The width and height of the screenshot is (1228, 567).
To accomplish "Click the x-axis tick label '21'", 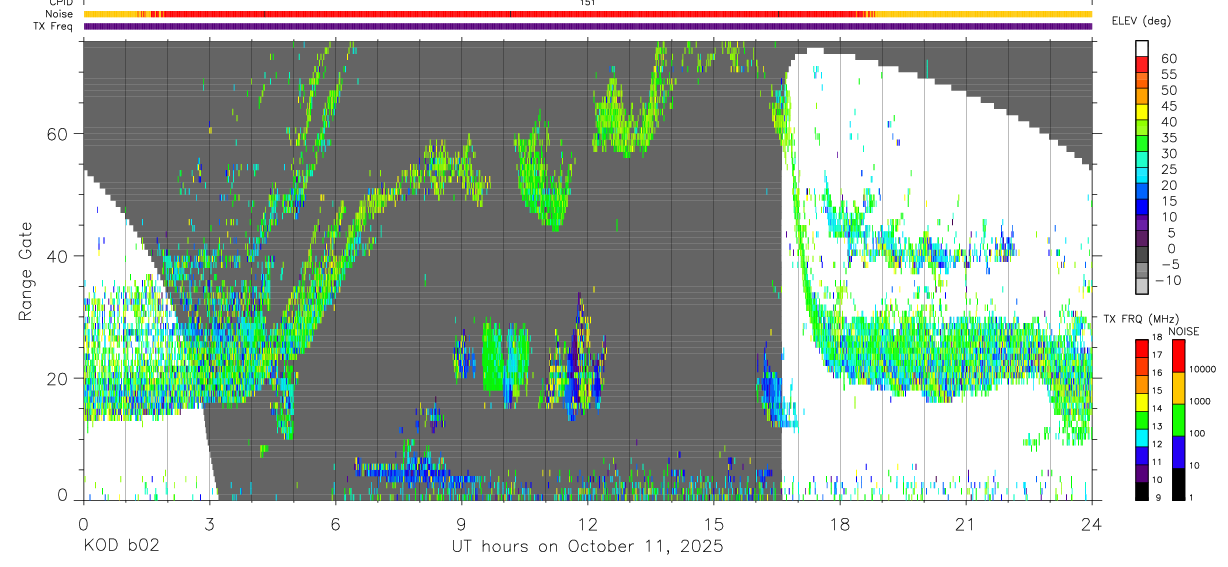I will [x=965, y=524].
